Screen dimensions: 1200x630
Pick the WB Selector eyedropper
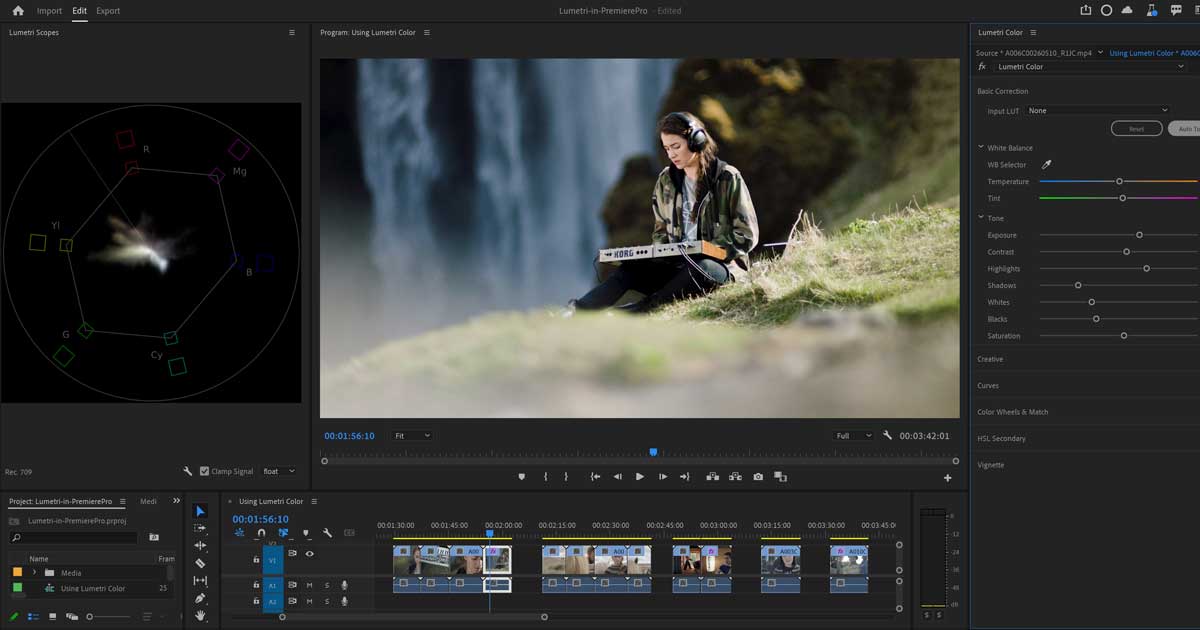[1047, 165]
